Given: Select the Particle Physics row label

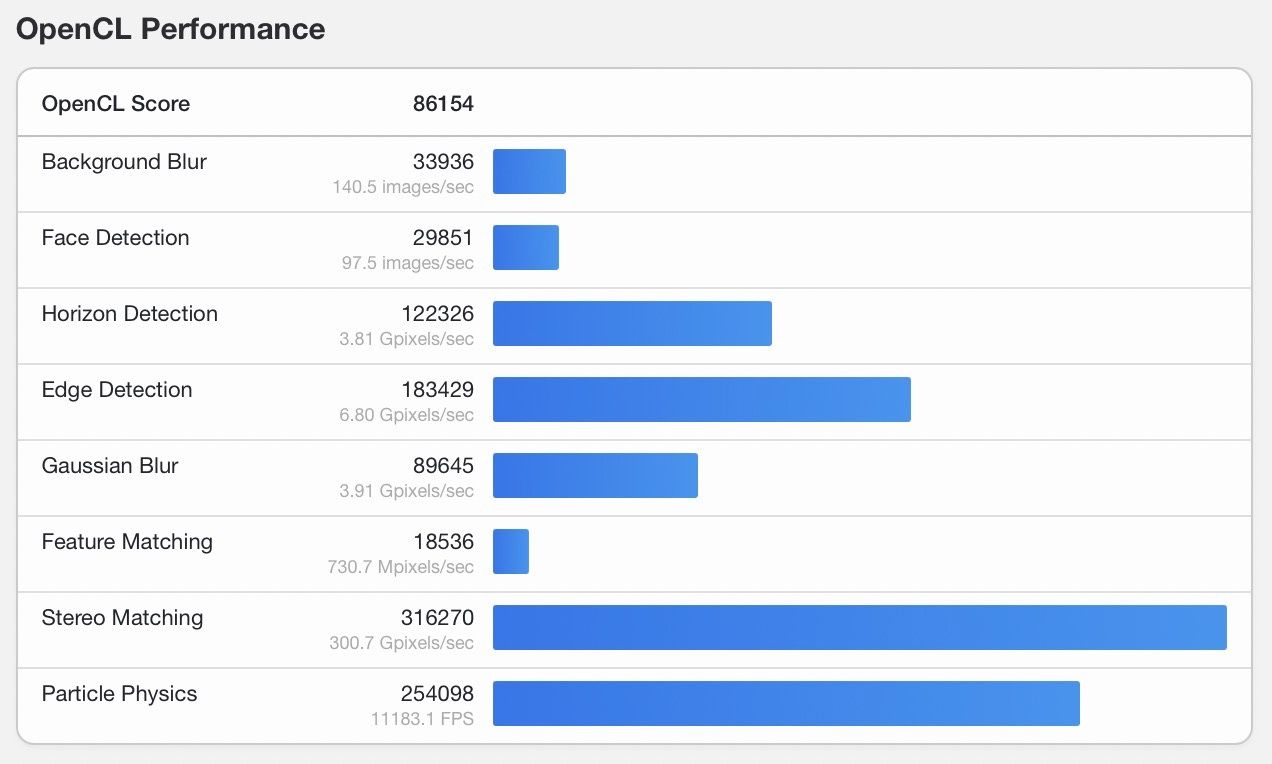Looking at the screenshot, I should point(119,694).
